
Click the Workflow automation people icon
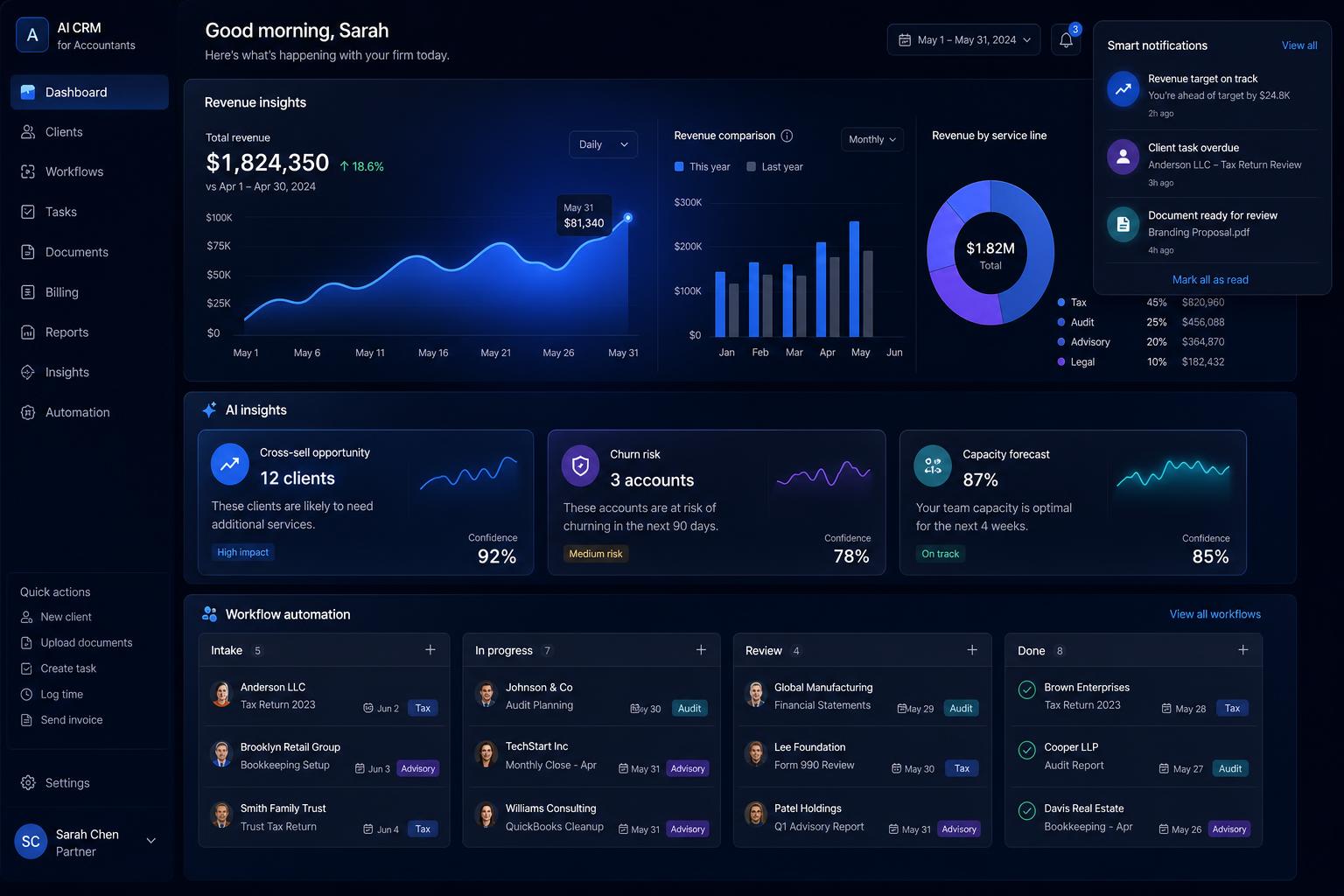(x=209, y=614)
